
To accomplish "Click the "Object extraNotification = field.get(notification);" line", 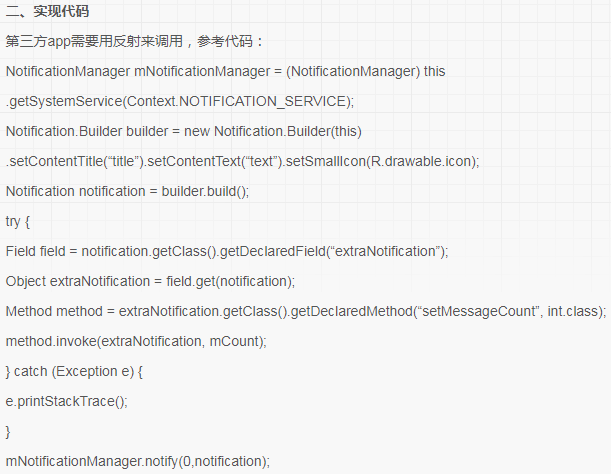I will pos(150,281).
